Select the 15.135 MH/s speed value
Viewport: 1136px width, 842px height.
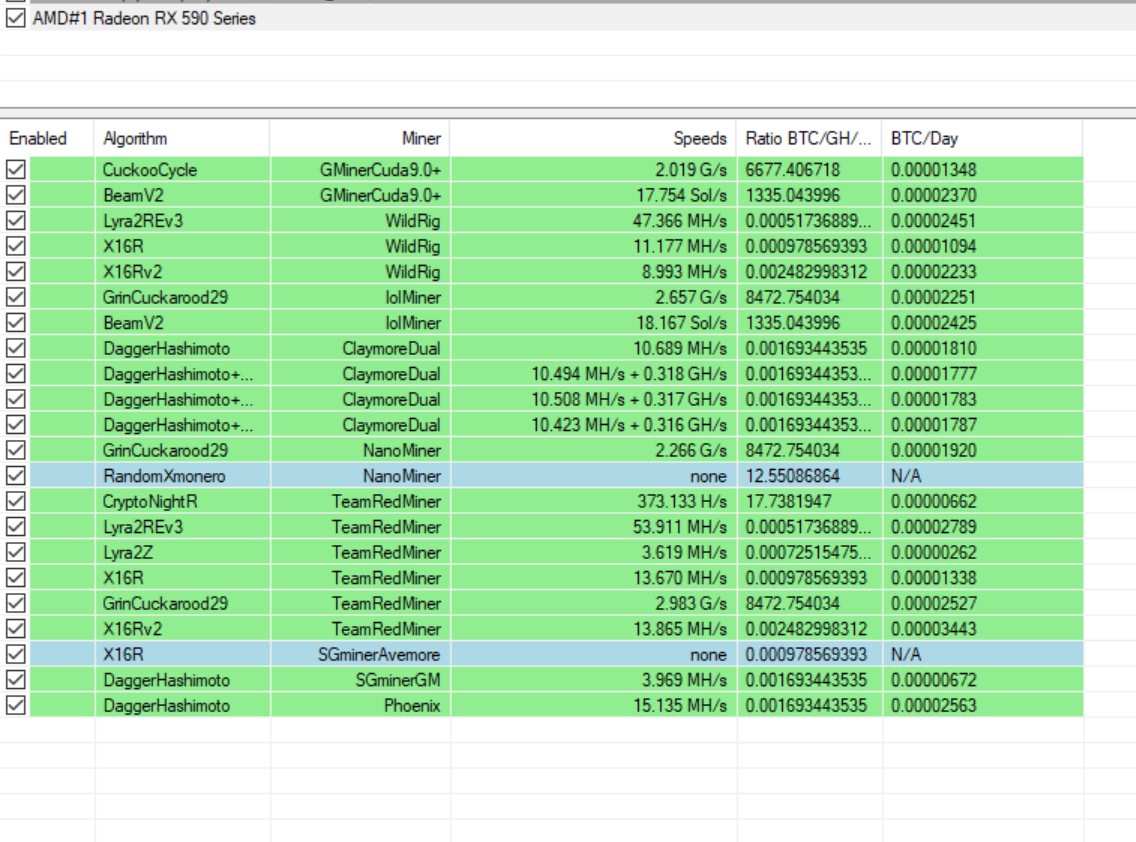[x=680, y=706]
